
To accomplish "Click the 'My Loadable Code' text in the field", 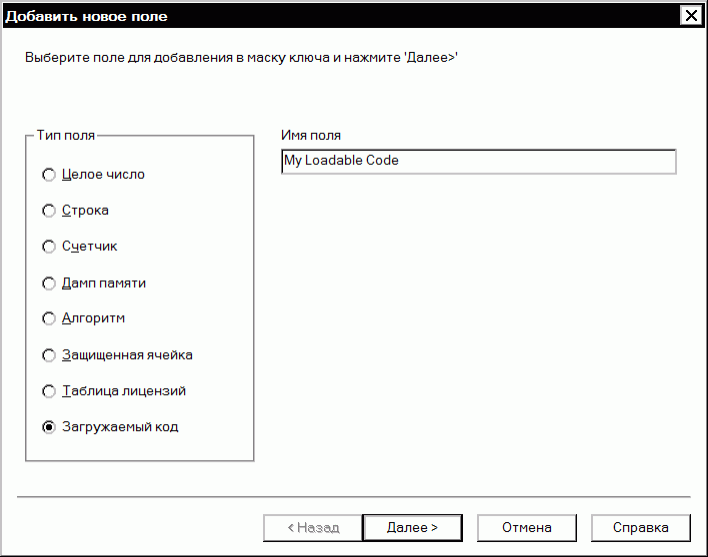I will click(x=341, y=161).
